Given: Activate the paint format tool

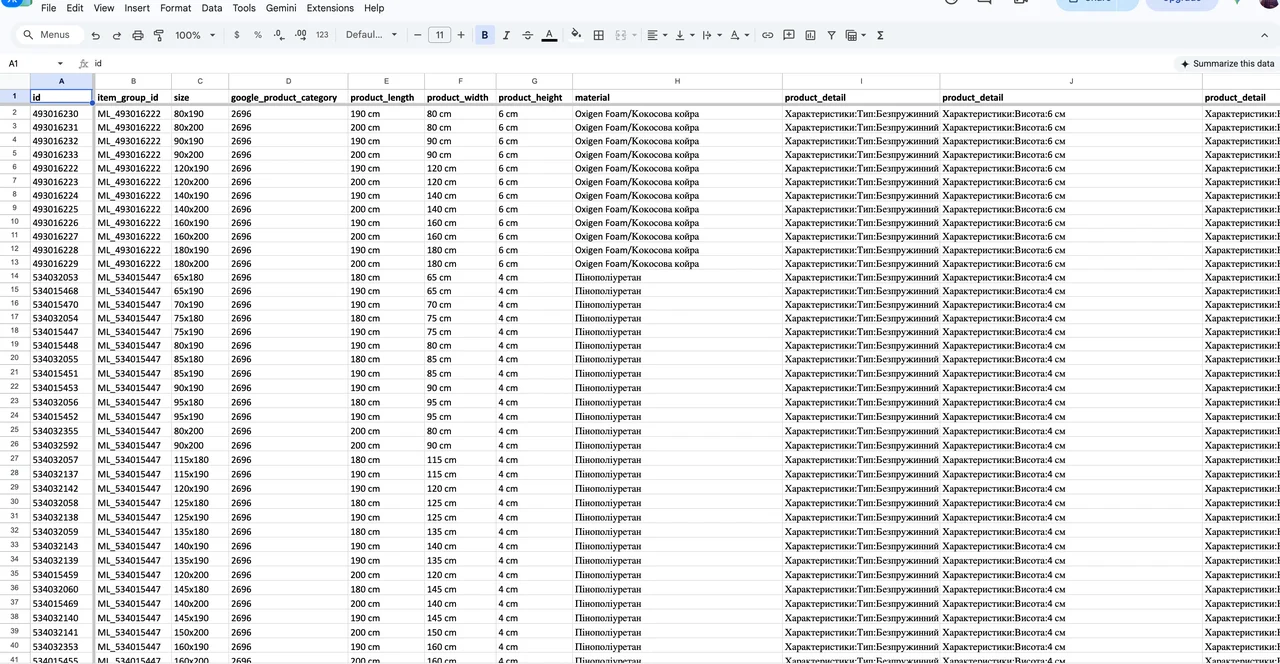Looking at the screenshot, I should pyautogui.click(x=159, y=35).
